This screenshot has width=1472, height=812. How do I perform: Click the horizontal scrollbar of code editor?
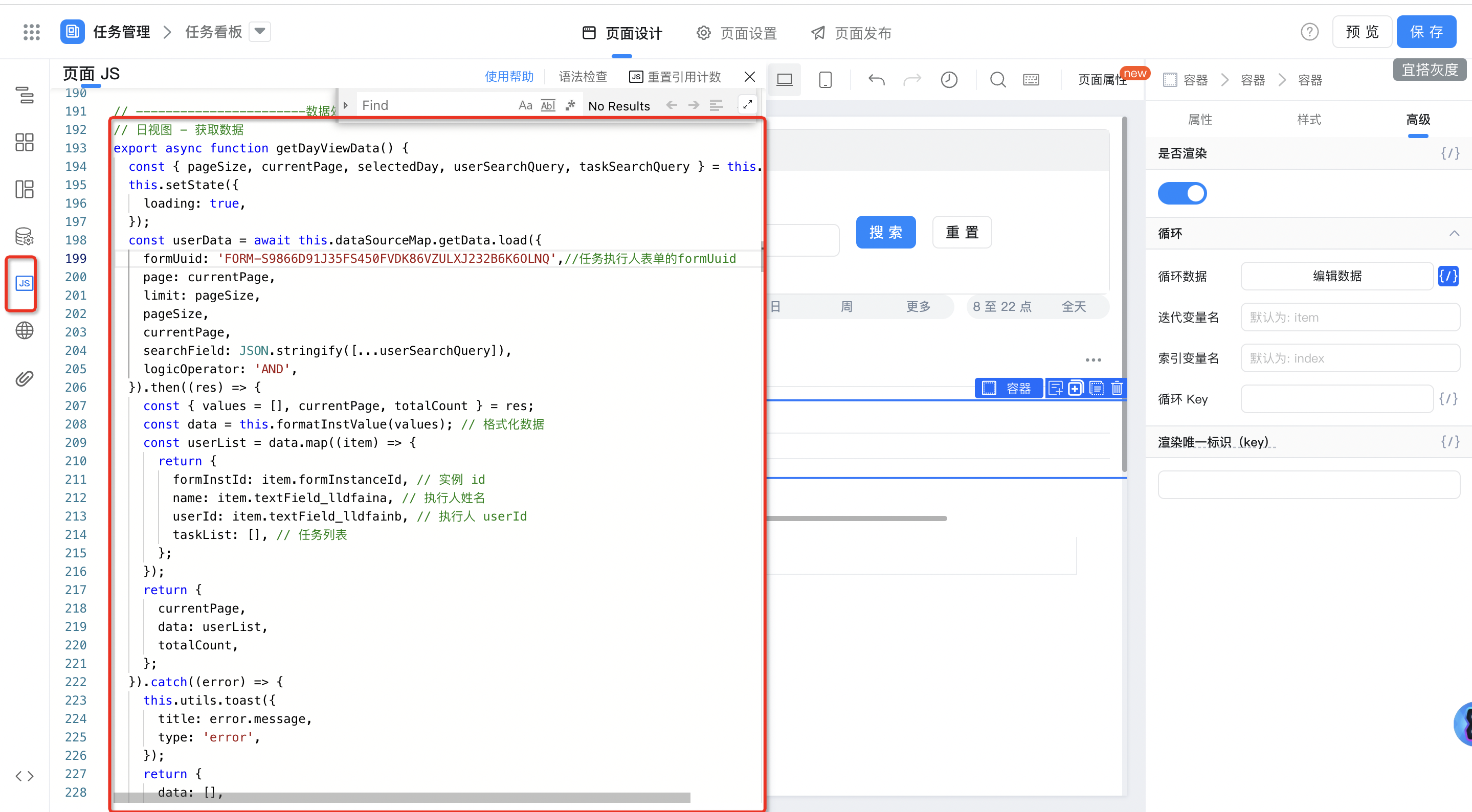point(402,797)
